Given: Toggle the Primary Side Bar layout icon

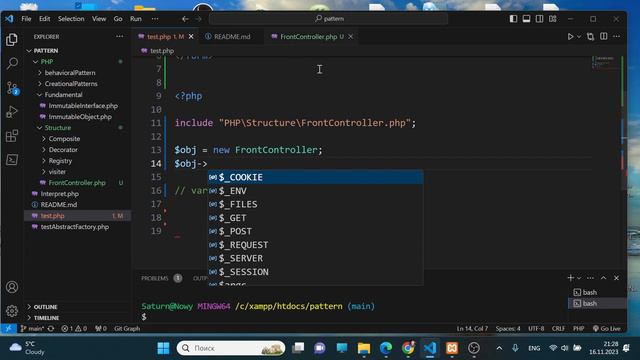Looking at the screenshot, I should click(x=513, y=19).
